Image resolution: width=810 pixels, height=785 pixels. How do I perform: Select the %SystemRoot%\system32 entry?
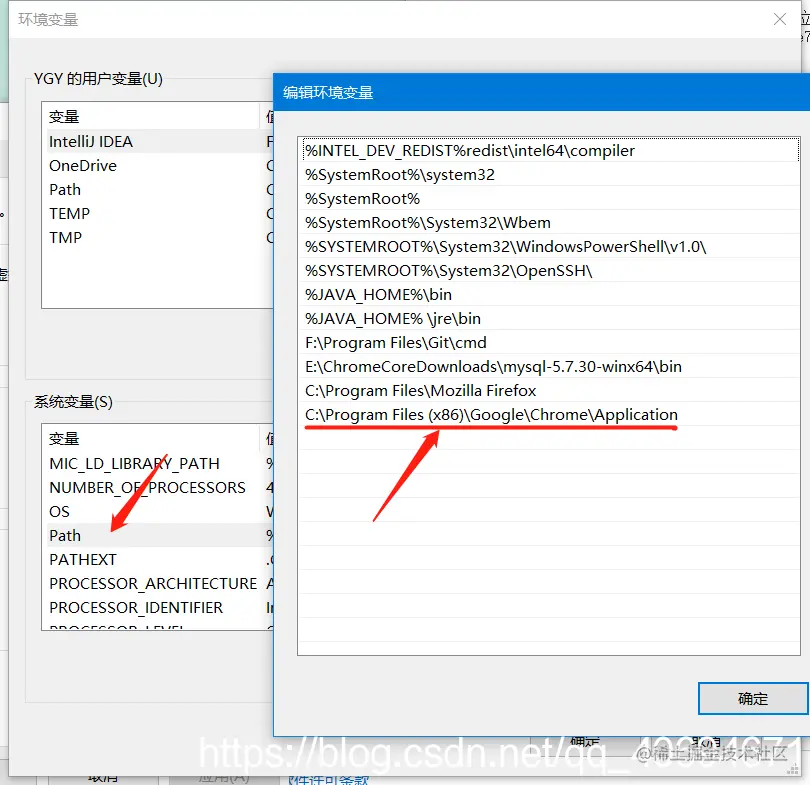point(549,175)
